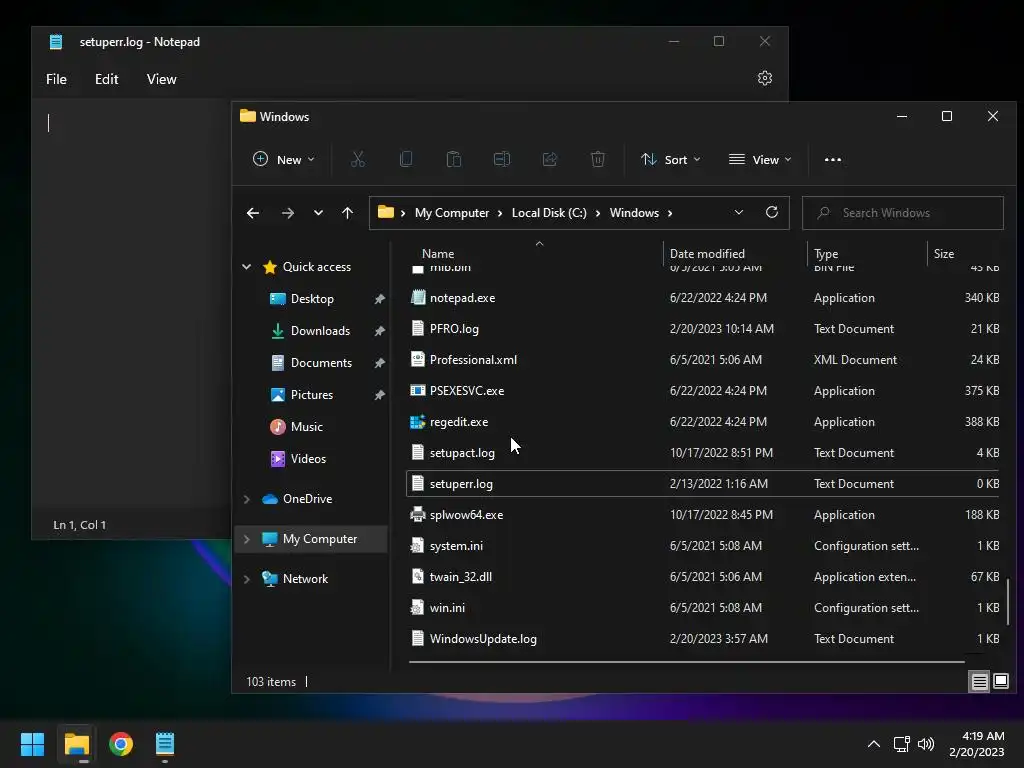
Task: Click the Cut scissors icon in Explorer toolbar
Action: point(358,159)
